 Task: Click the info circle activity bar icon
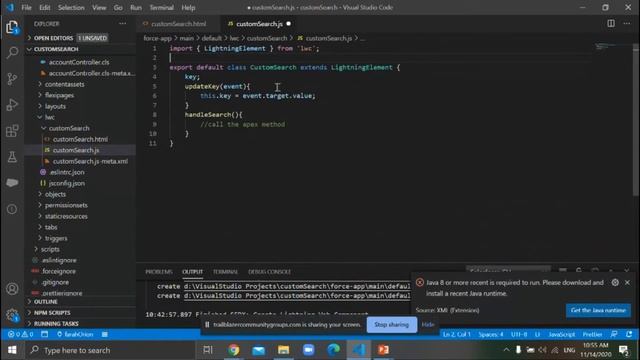(x=12, y=209)
